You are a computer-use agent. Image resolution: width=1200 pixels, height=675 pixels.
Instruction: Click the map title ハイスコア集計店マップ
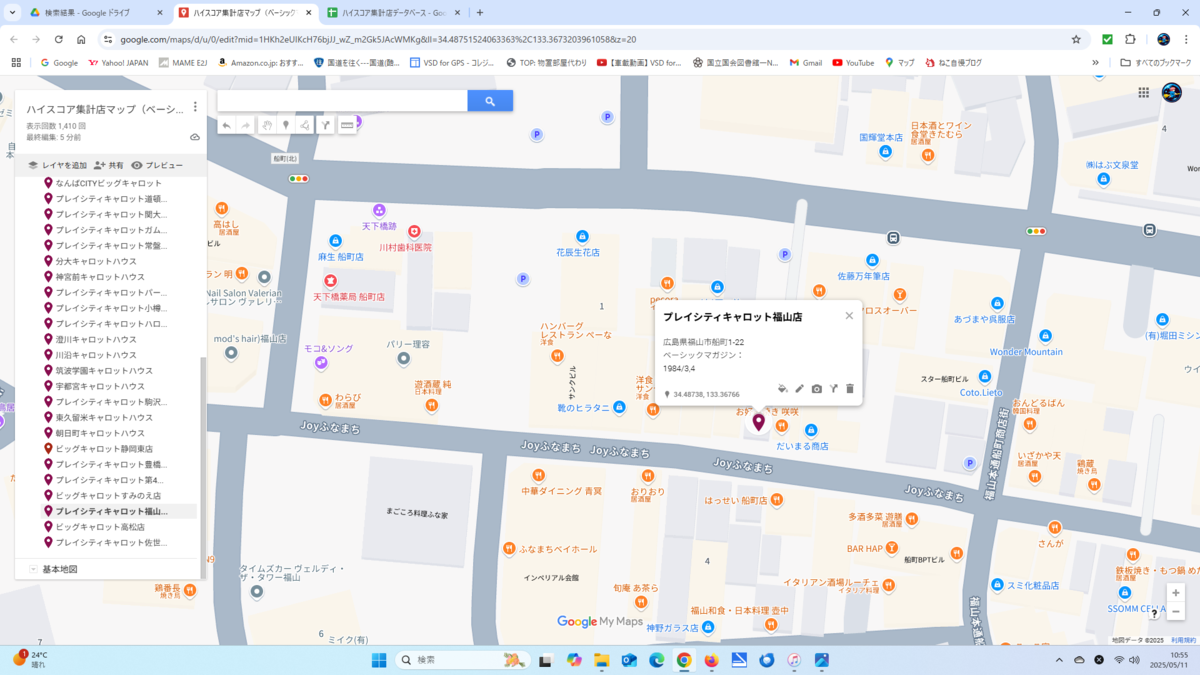105,109
